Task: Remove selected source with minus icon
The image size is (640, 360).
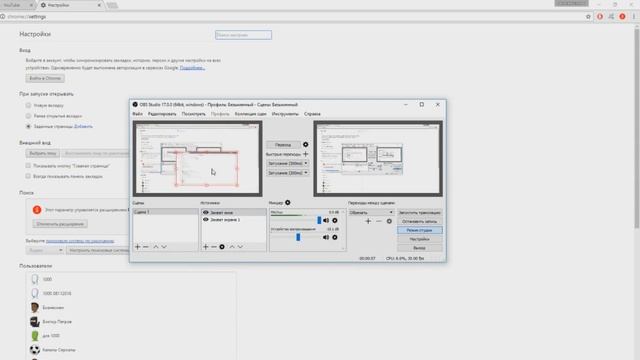Action: coord(213,247)
